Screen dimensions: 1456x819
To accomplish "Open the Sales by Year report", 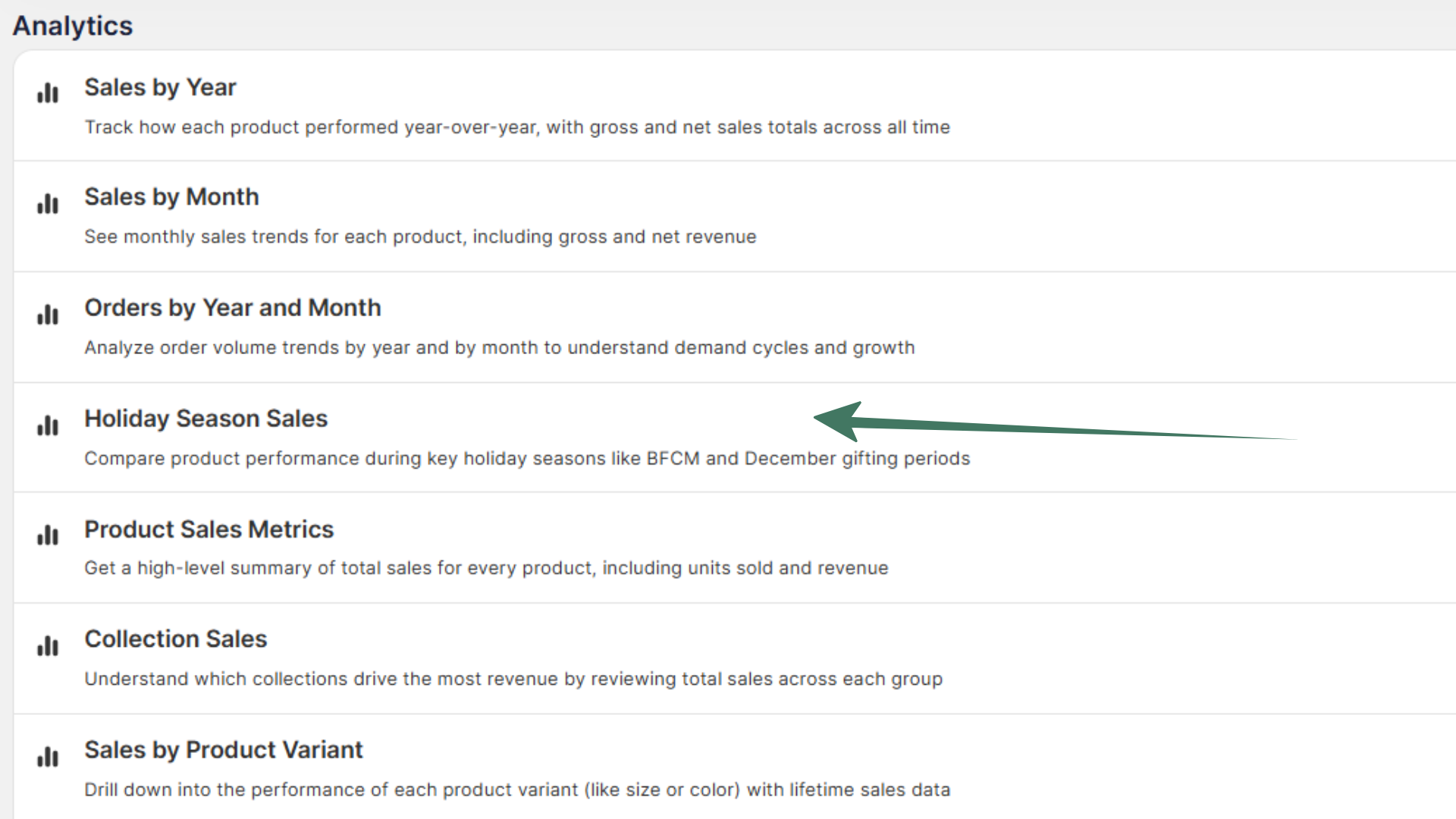I will point(160,87).
